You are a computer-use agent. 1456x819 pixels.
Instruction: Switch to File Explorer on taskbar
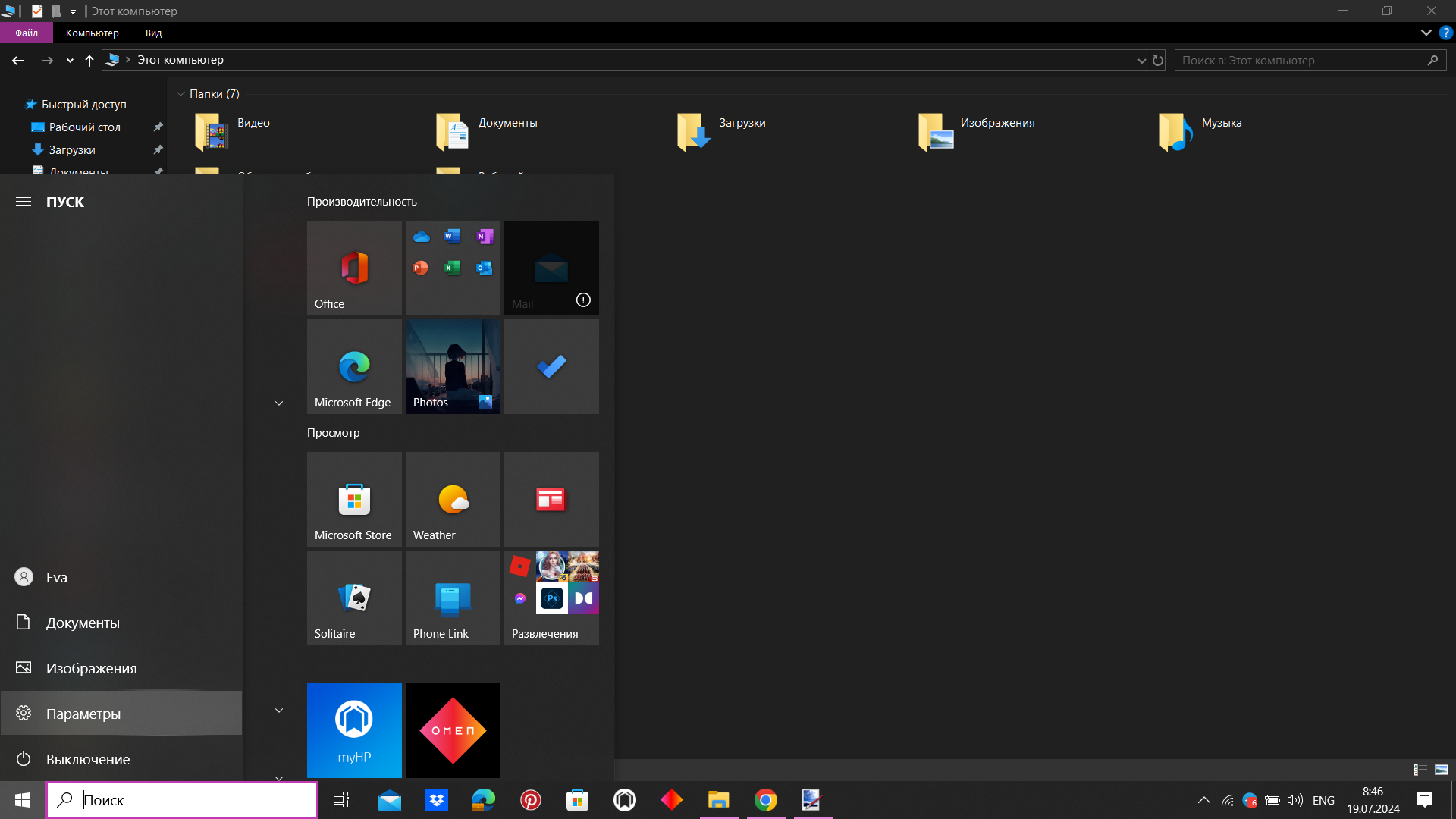[x=719, y=800]
